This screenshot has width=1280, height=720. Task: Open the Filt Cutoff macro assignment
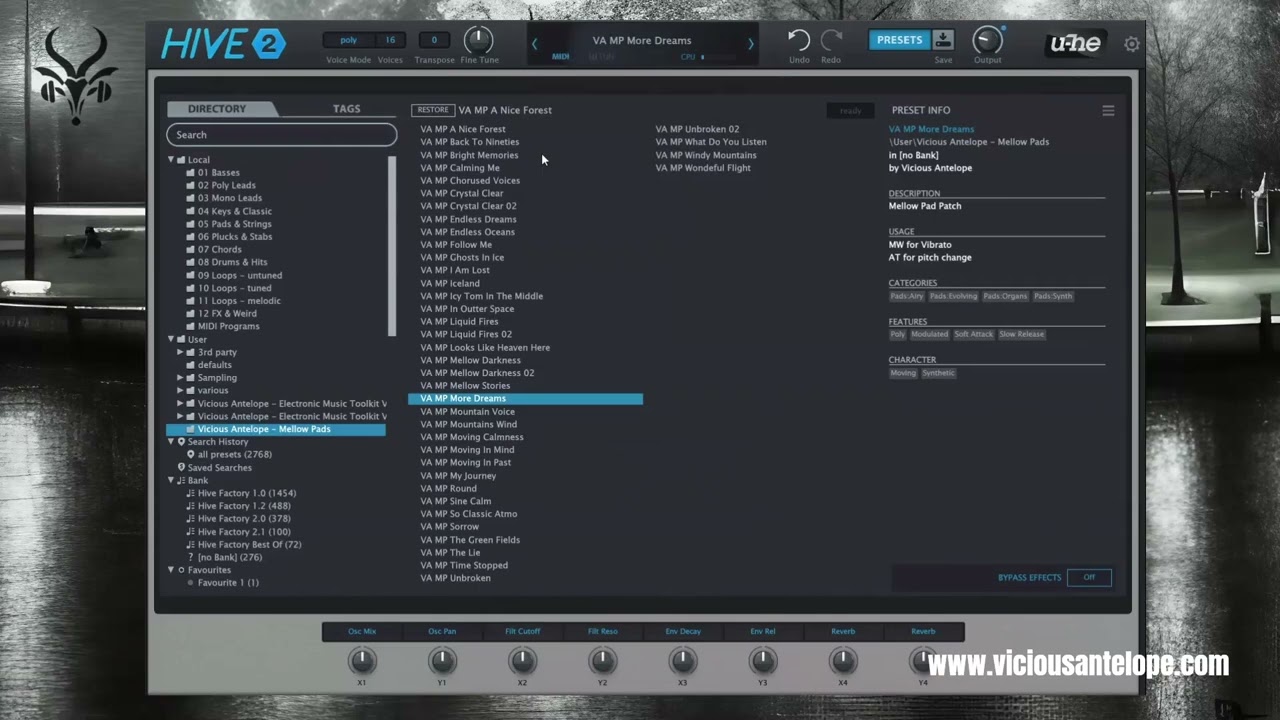pyautogui.click(x=522, y=632)
